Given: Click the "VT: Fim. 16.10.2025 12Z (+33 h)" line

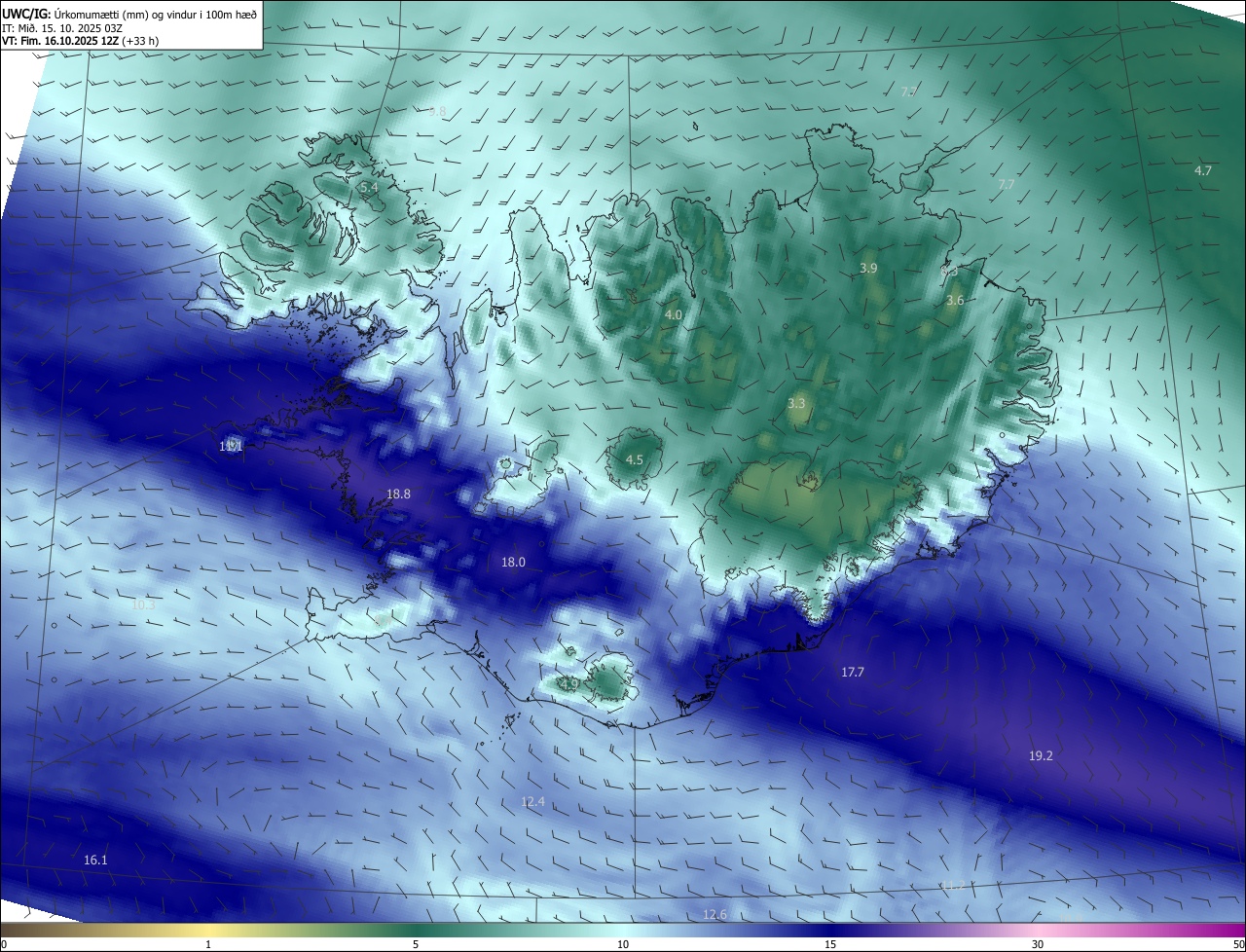Looking at the screenshot, I should tap(81, 41).
